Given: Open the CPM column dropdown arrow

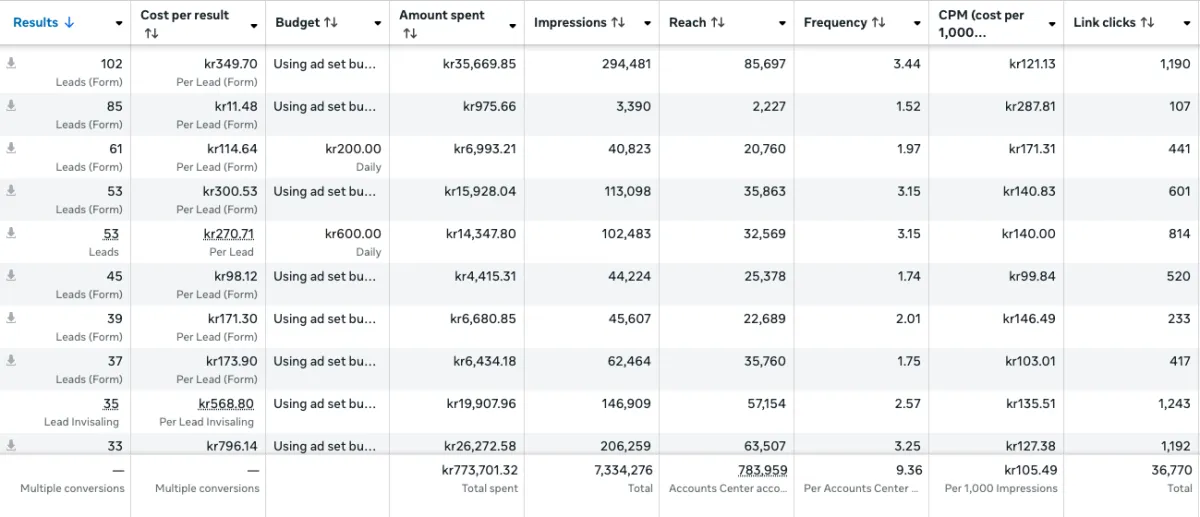Looking at the screenshot, I should pos(1052,24).
